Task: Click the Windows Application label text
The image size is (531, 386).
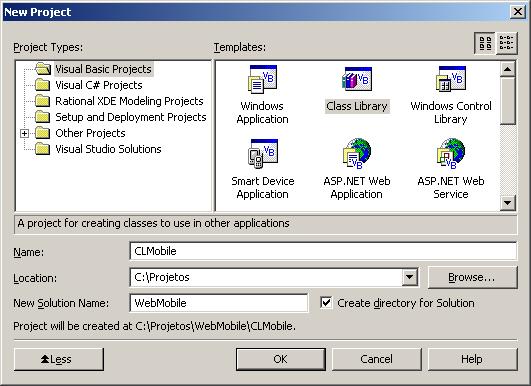Action: [x=262, y=112]
